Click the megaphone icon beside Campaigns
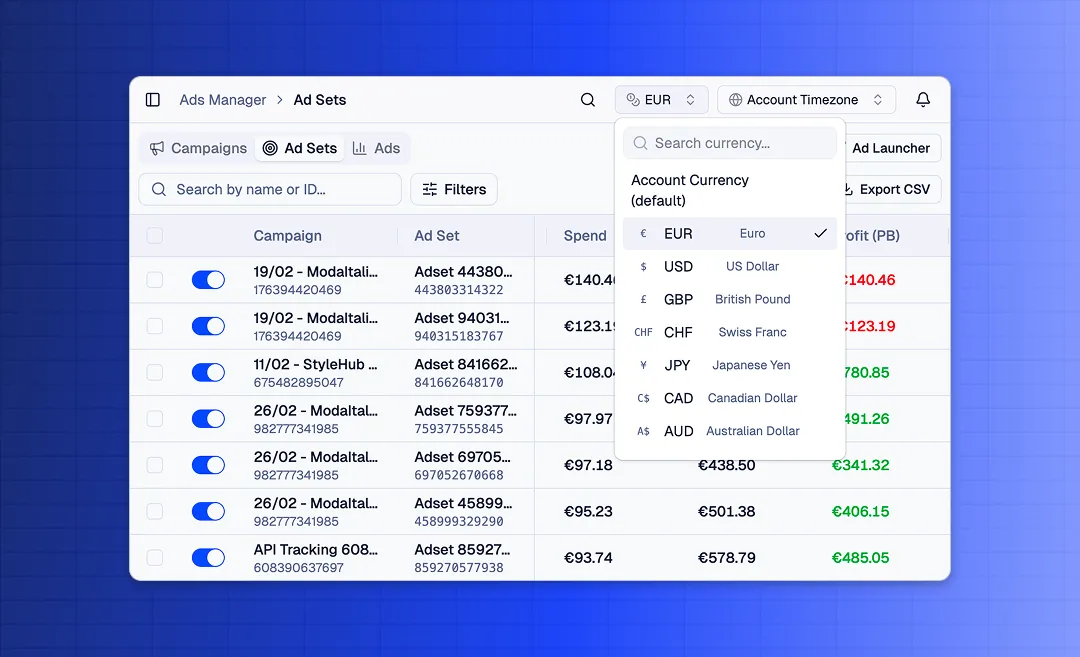The height and width of the screenshot is (657, 1080). pos(156,148)
